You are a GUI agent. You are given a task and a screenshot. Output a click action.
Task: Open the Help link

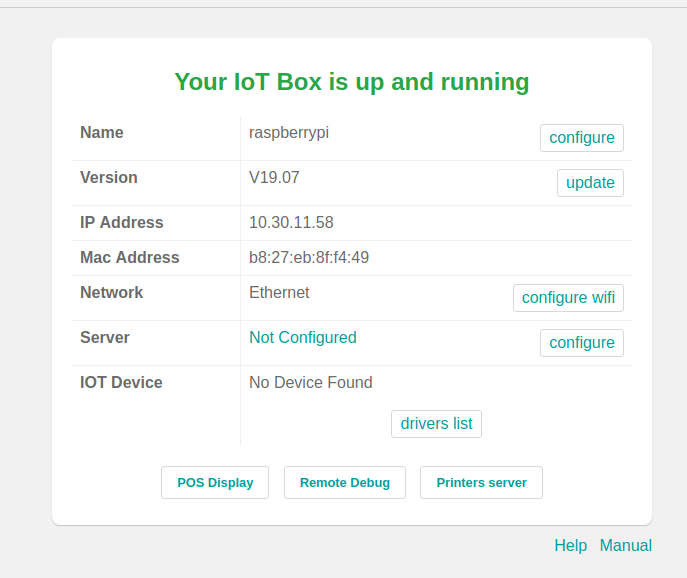point(570,546)
